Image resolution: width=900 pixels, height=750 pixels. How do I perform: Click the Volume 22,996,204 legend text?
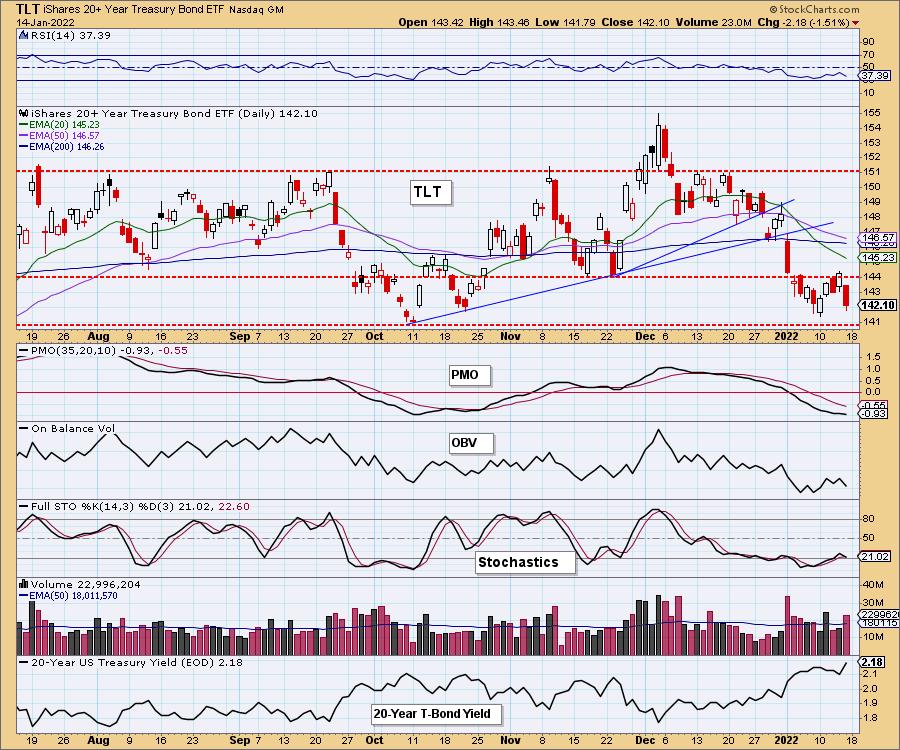click(x=85, y=584)
